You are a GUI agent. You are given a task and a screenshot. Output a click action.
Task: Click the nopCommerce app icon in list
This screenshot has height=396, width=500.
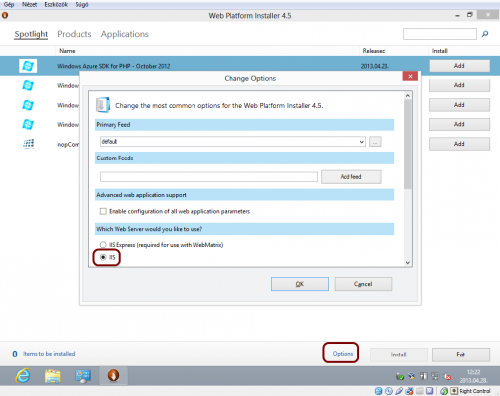point(28,144)
